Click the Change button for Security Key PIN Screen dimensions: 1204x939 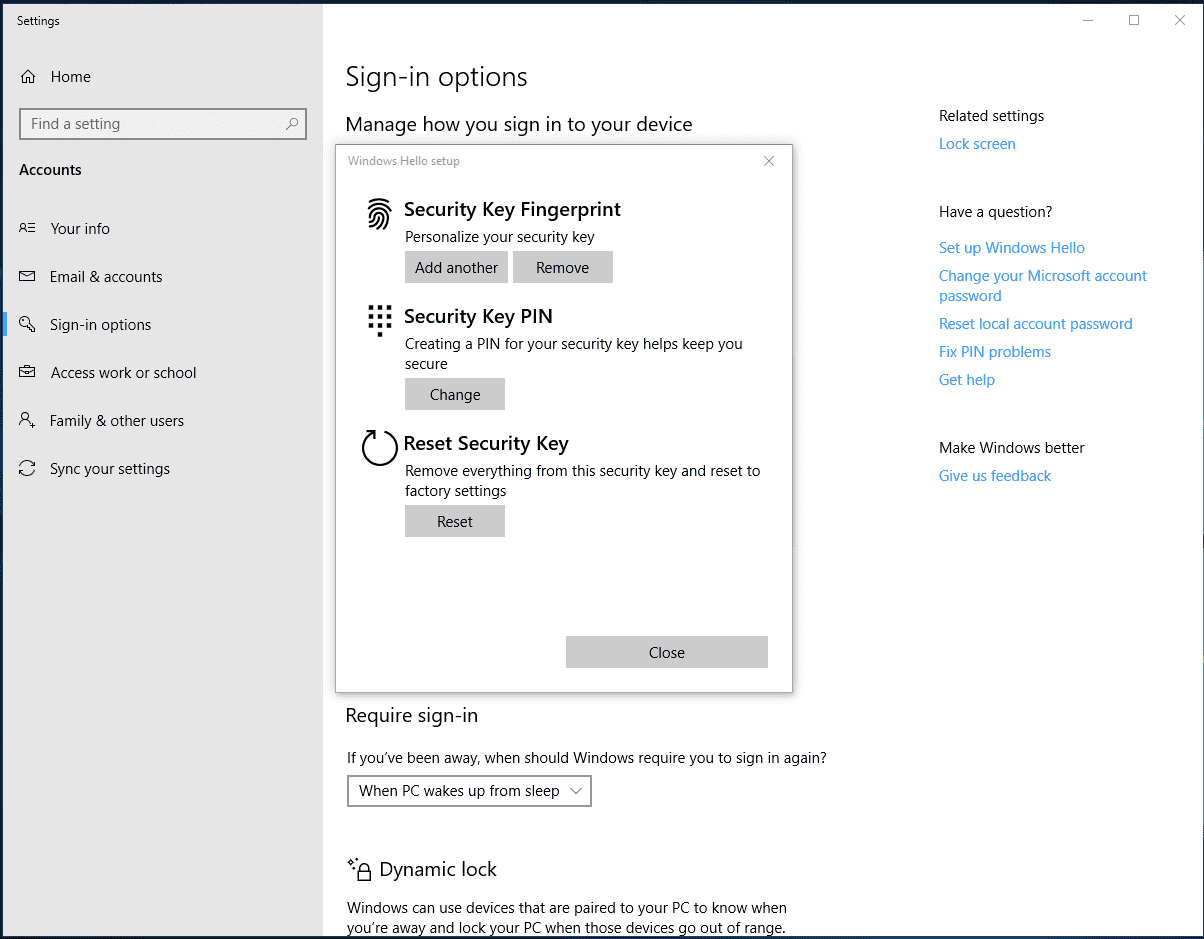click(455, 395)
